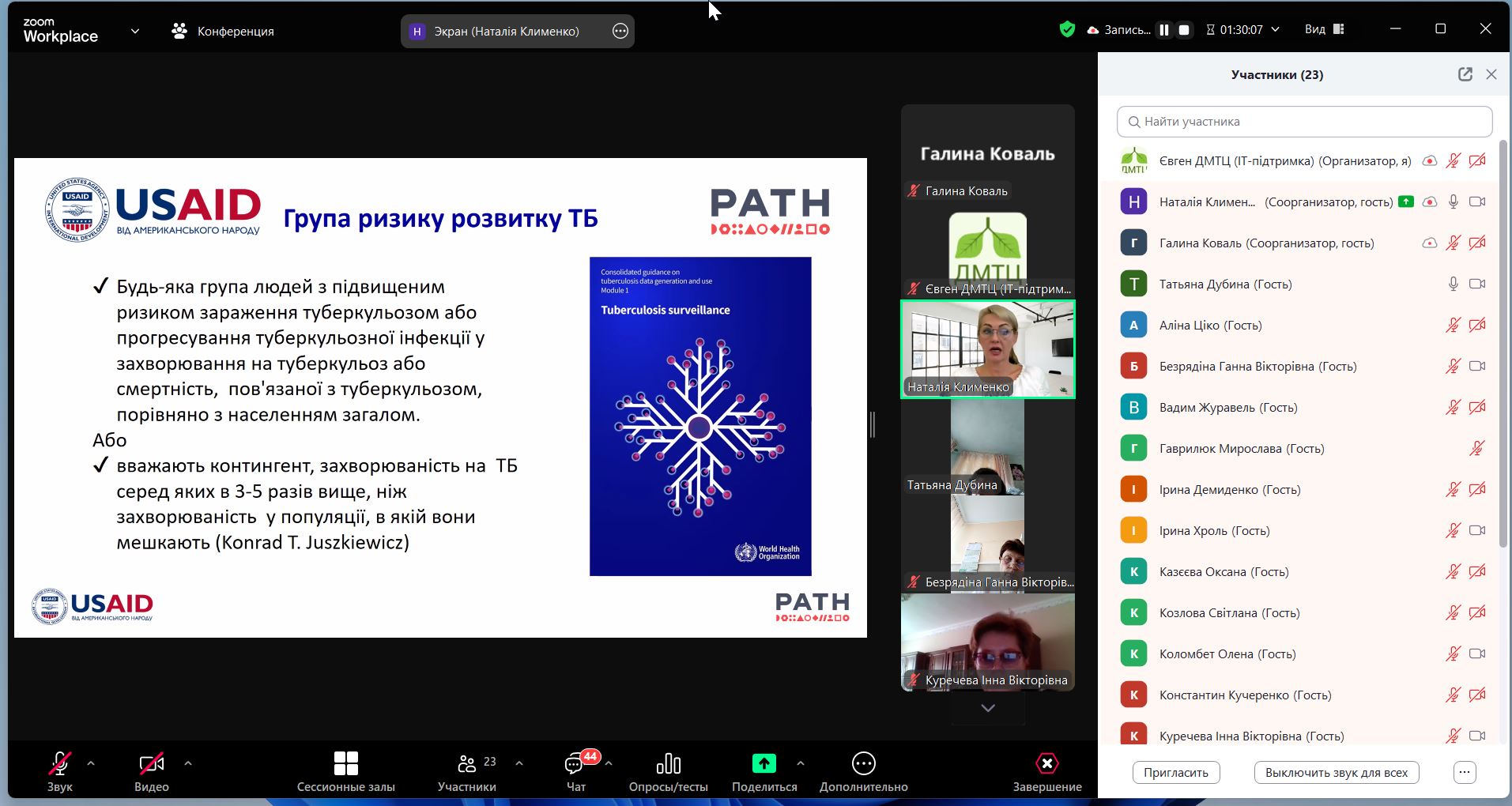Open the Конференция meeting info menu
This screenshot has height=806, width=1512.
tap(223, 31)
